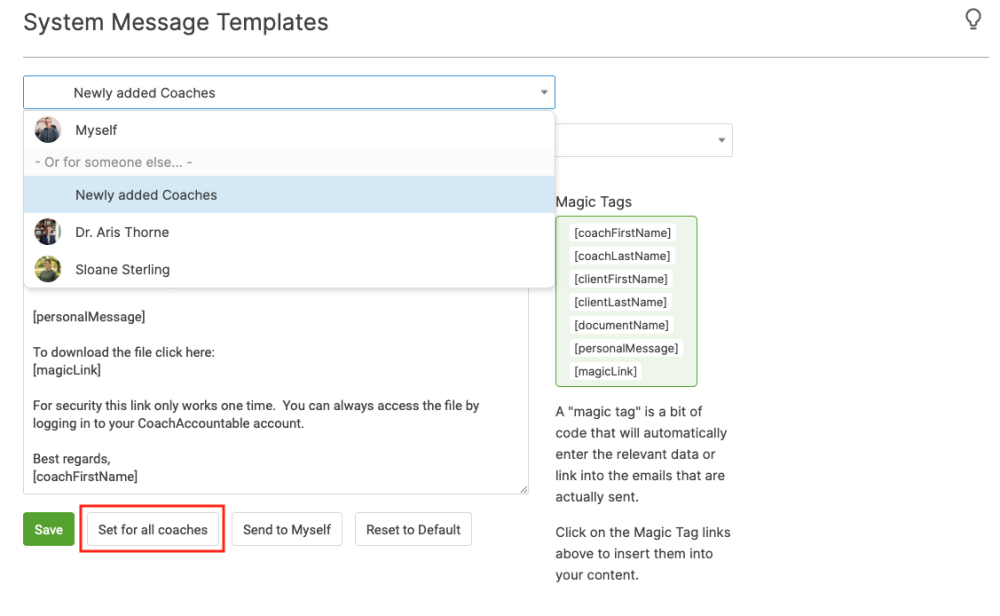Highlight Newly added Coaches in the list
Image resolution: width=1000 pixels, height=616 pixels.
pyautogui.click(x=145, y=195)
